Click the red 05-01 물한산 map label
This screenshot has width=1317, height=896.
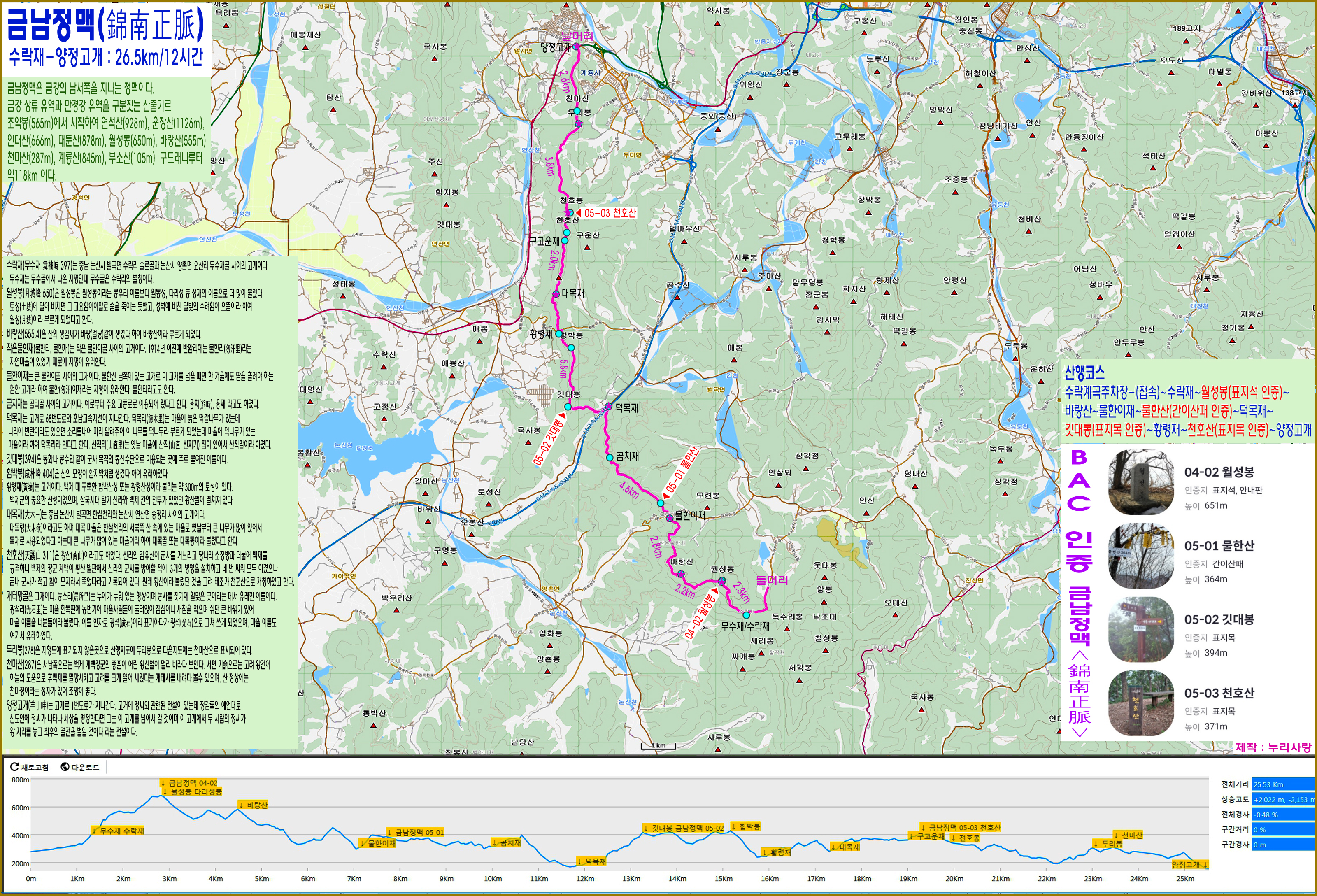coord(681,472)
